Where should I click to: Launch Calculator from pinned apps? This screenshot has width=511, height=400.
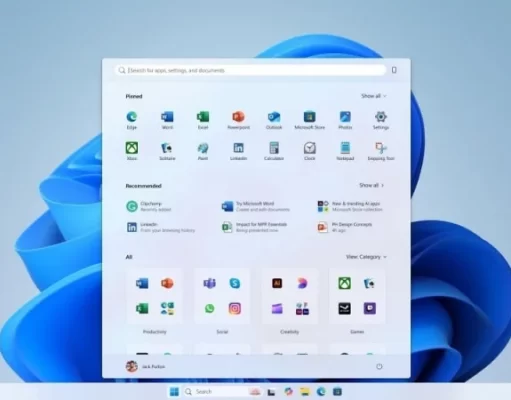274,151
